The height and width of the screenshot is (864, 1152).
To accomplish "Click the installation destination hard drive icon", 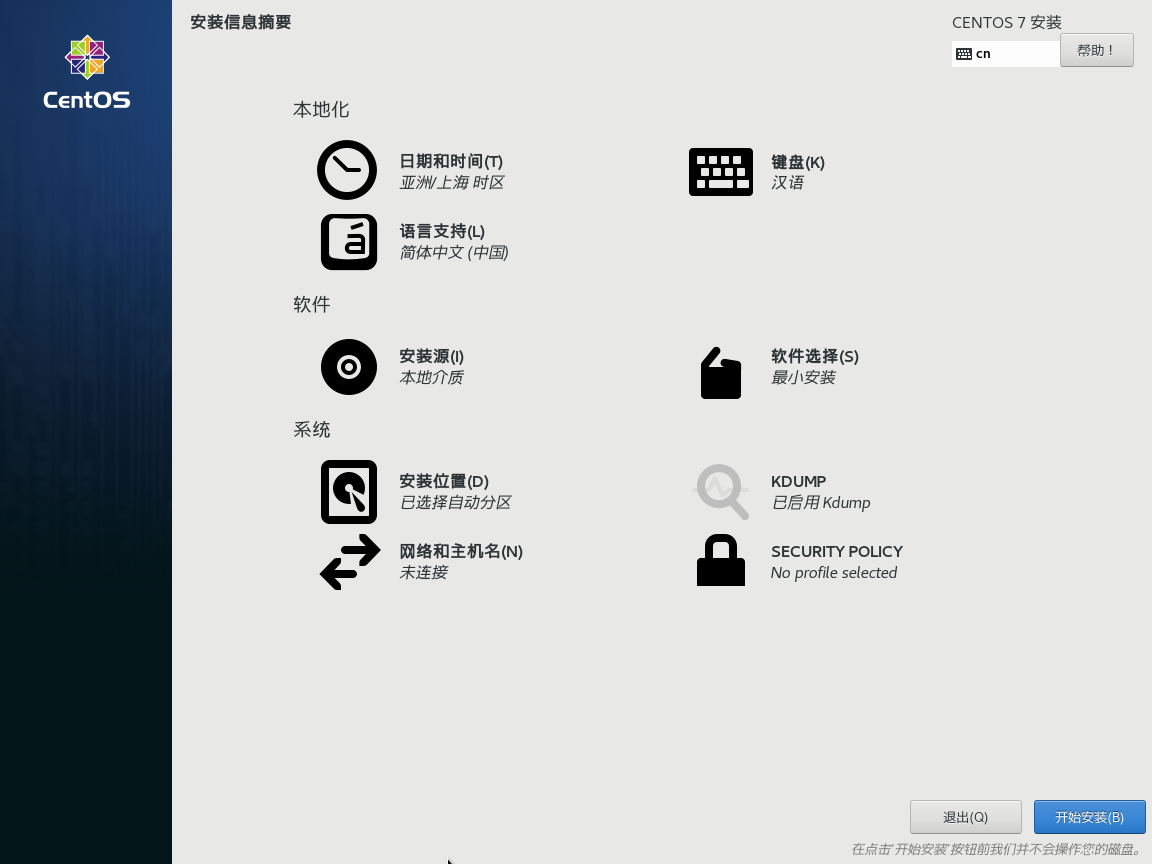I will (x=349, y=492).
